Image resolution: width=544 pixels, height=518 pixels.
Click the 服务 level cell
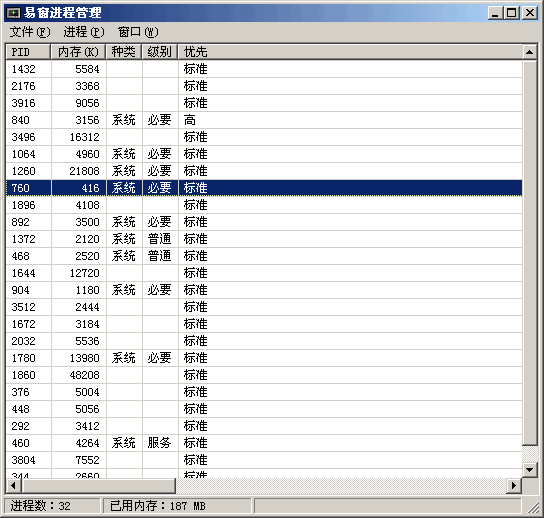coord(159,443)
